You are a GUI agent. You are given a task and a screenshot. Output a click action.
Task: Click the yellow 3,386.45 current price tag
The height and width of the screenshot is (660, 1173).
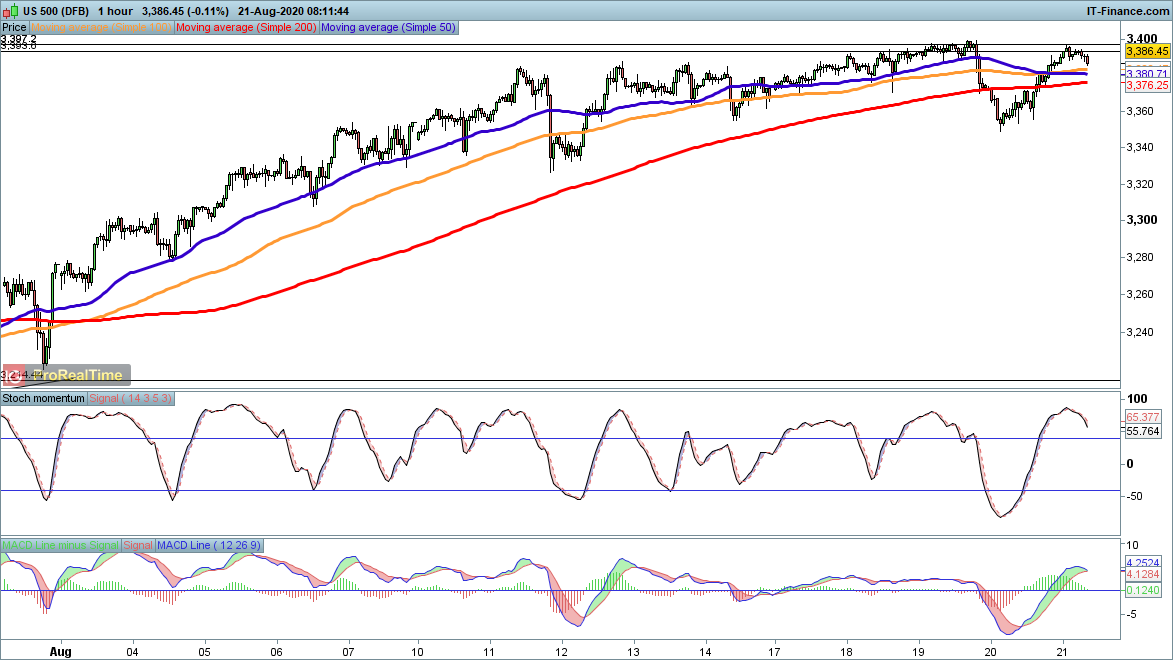[1146, 51]
